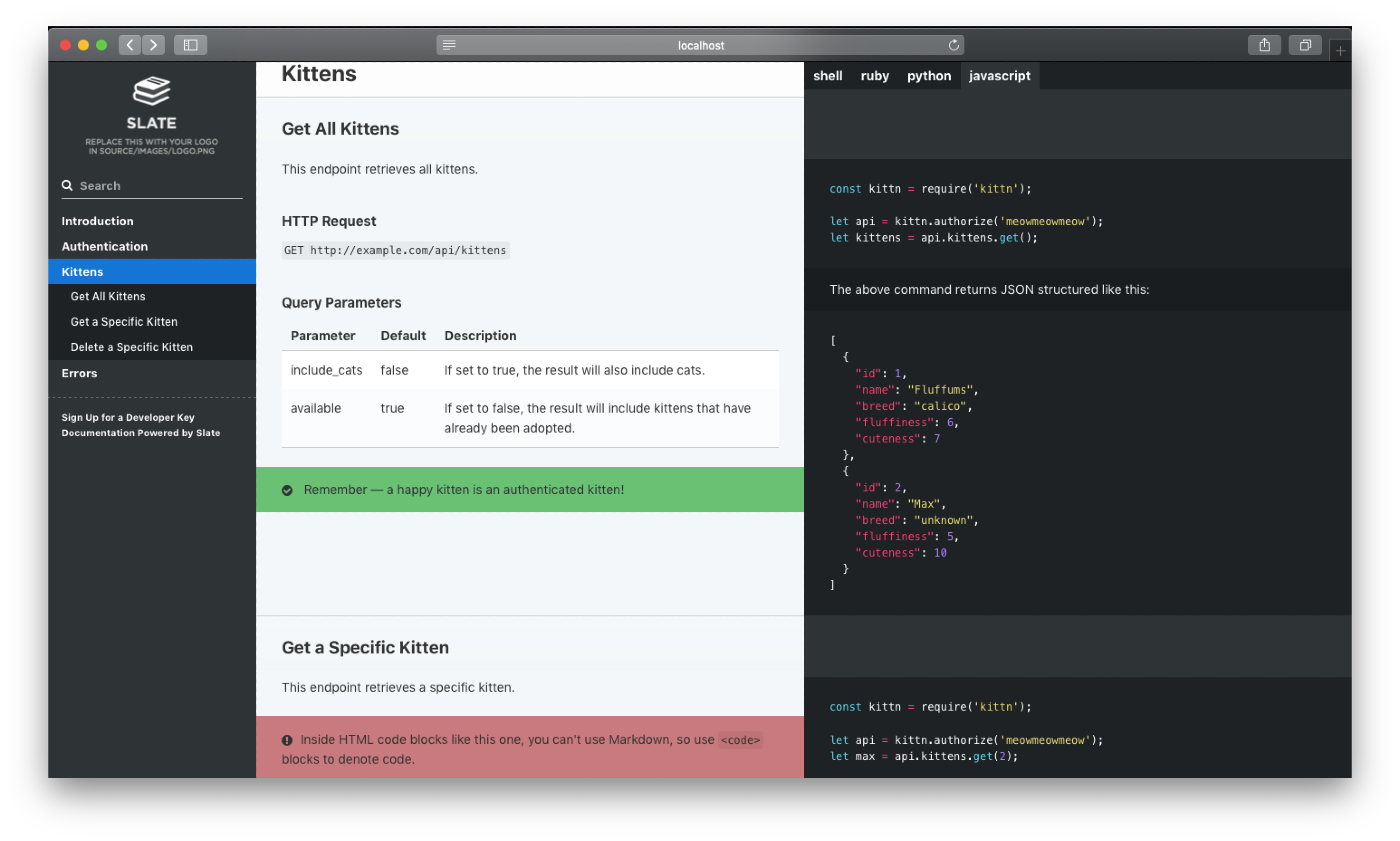Click the reload icon in the address bar

point(953,44)
